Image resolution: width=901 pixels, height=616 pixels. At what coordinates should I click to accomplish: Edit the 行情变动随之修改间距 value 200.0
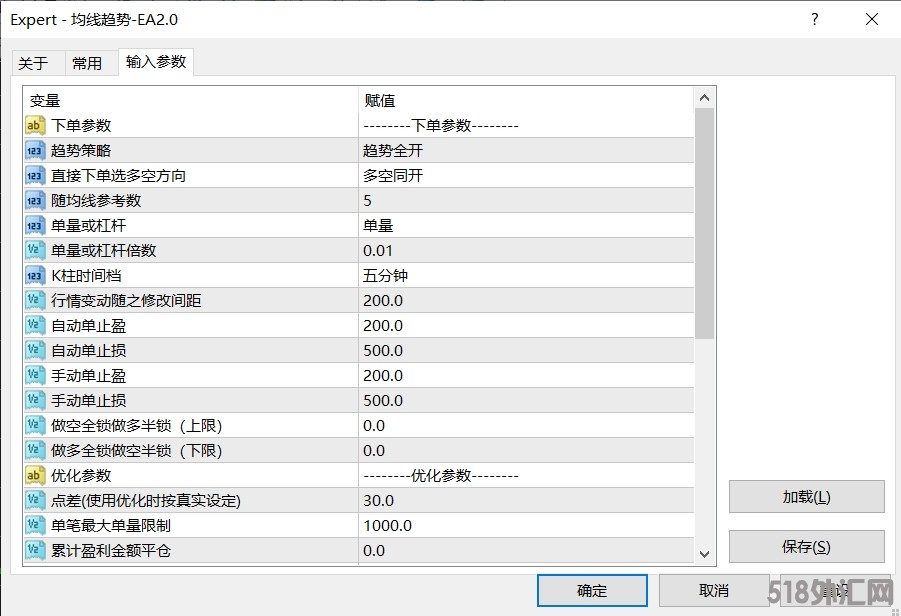click(526, 301)
